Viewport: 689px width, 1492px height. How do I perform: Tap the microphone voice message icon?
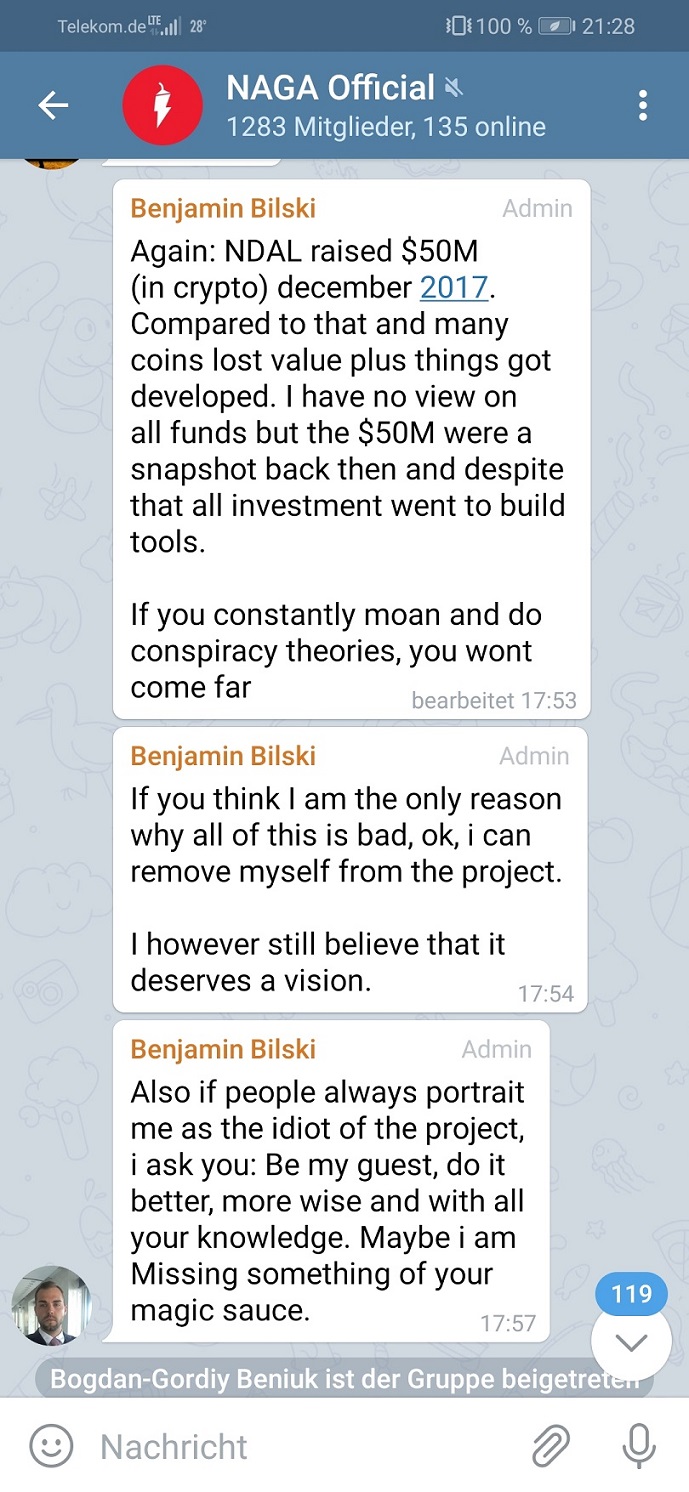pyautogui.click(x=637, y=1446)
